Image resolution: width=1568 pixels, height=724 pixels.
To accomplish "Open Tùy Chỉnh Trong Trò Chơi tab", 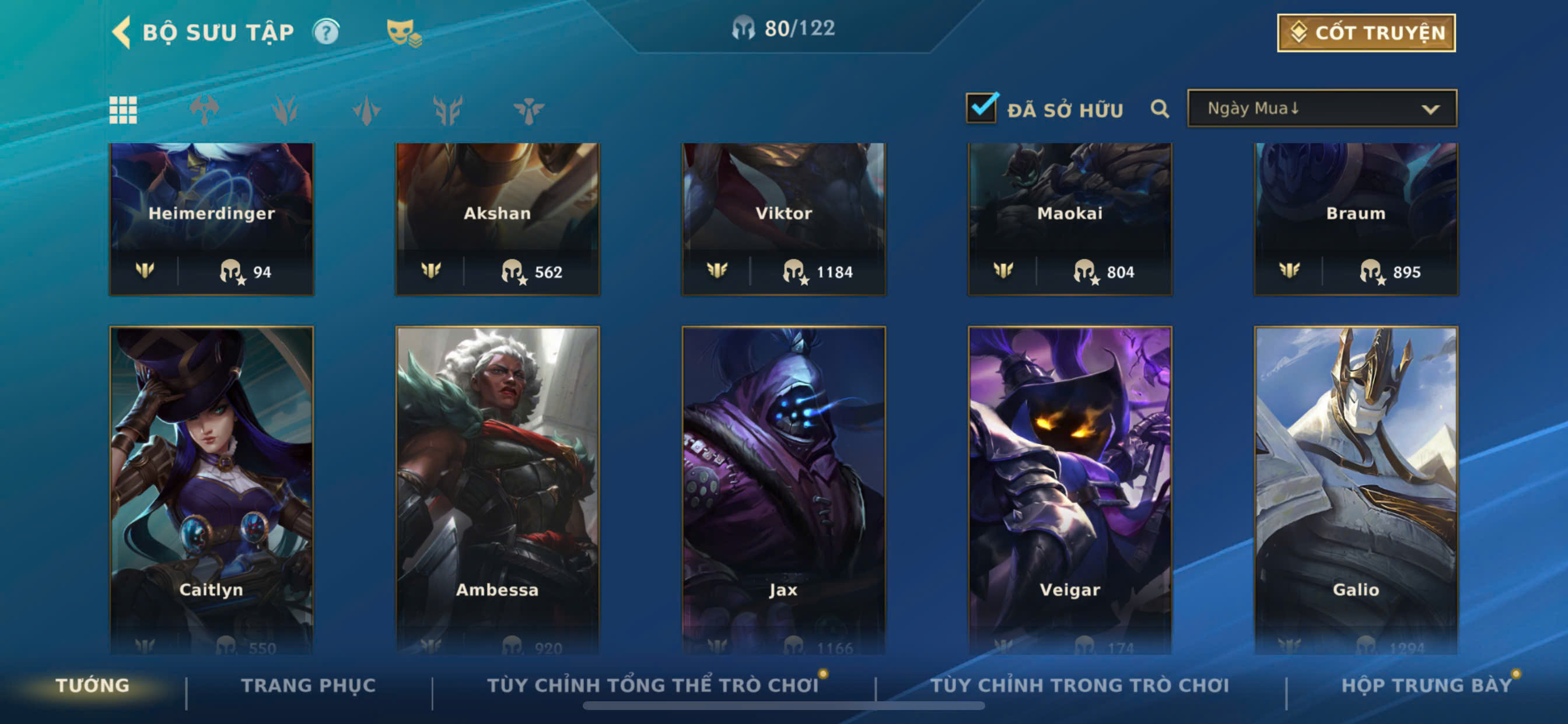I will (x=1080, y=686).
